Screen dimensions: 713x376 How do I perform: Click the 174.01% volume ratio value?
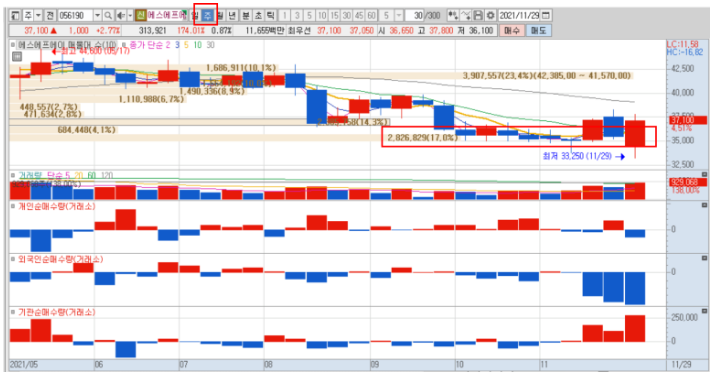(x=191, y=30)
